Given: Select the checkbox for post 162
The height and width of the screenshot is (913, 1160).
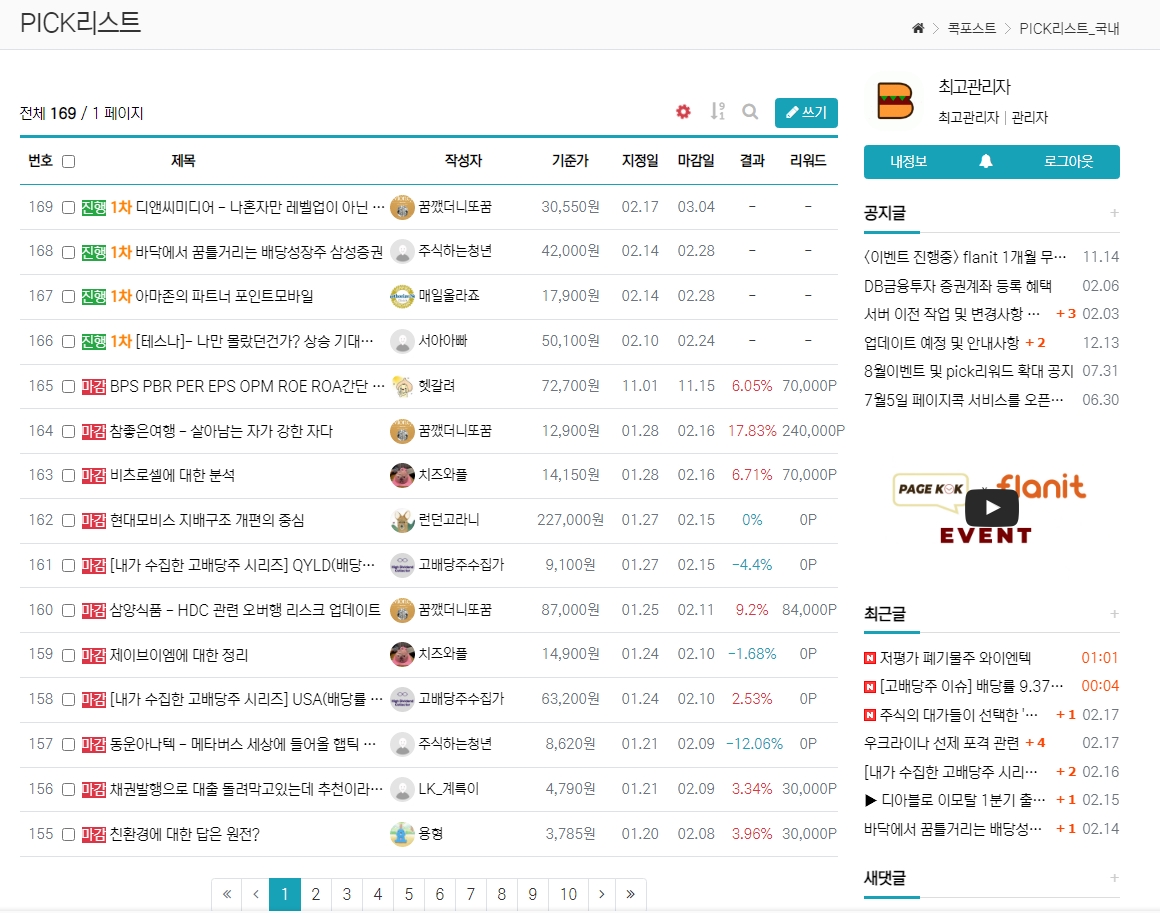Looking at the screenshot, I should coord(68,520).
